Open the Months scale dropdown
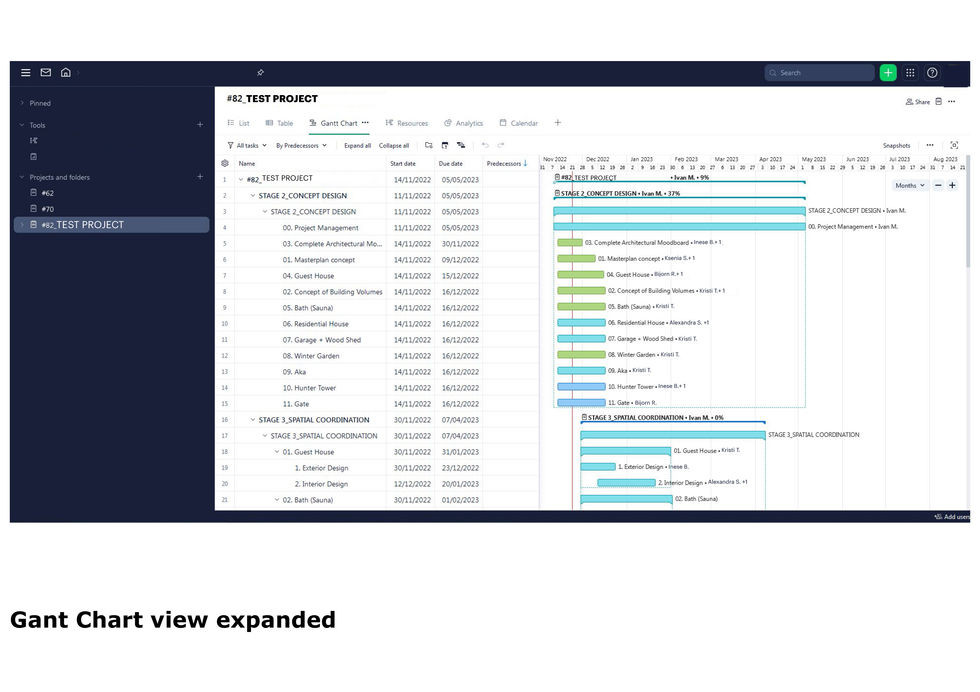Viewport: 980px width, 692px height. pyautogui.click(x=909, y=185)
